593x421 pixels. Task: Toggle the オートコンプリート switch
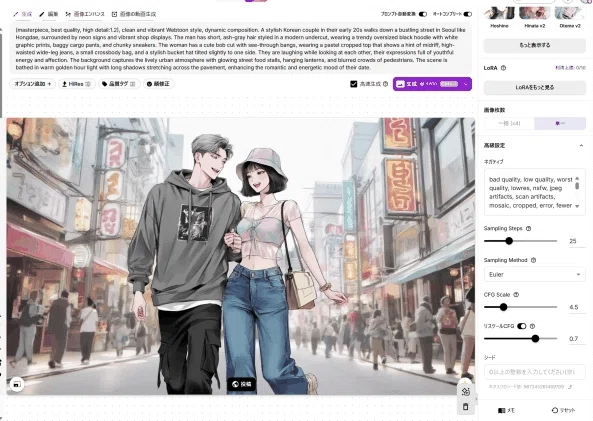pos(468,14)
